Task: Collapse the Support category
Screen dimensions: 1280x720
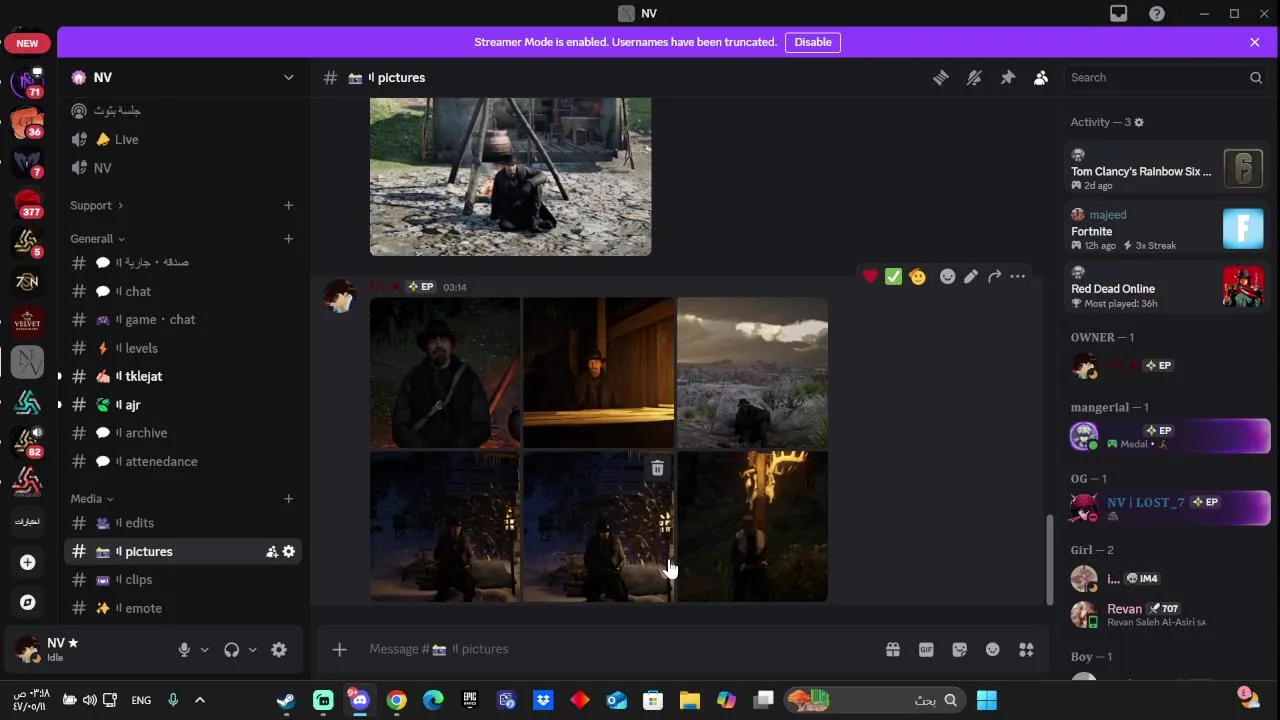Action: pos(96,205)
